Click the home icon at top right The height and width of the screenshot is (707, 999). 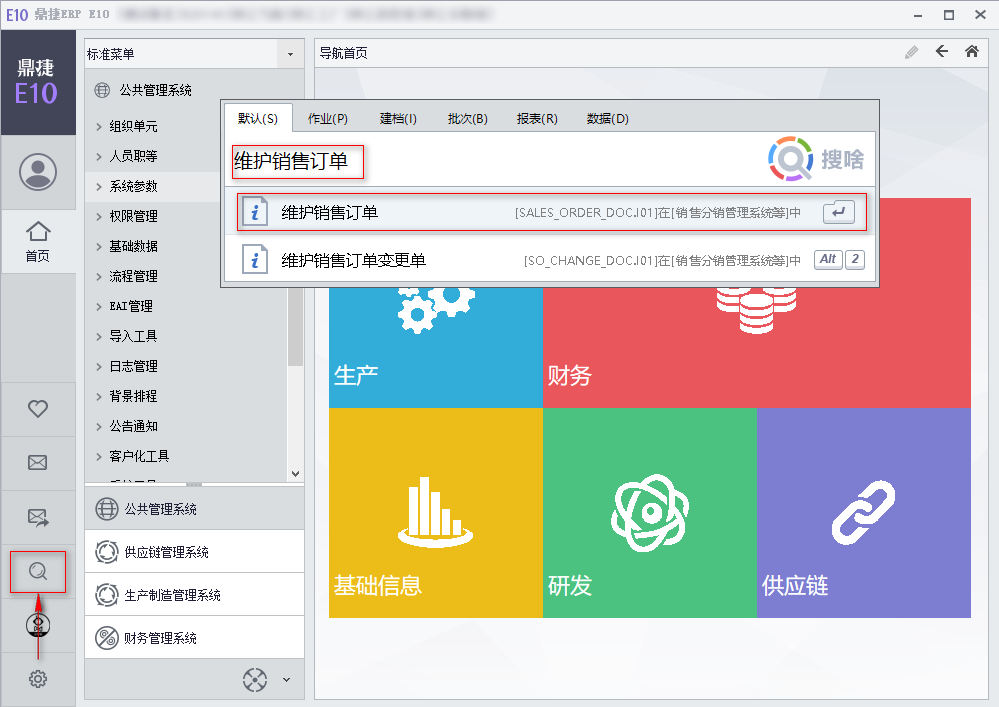(971, 52)
